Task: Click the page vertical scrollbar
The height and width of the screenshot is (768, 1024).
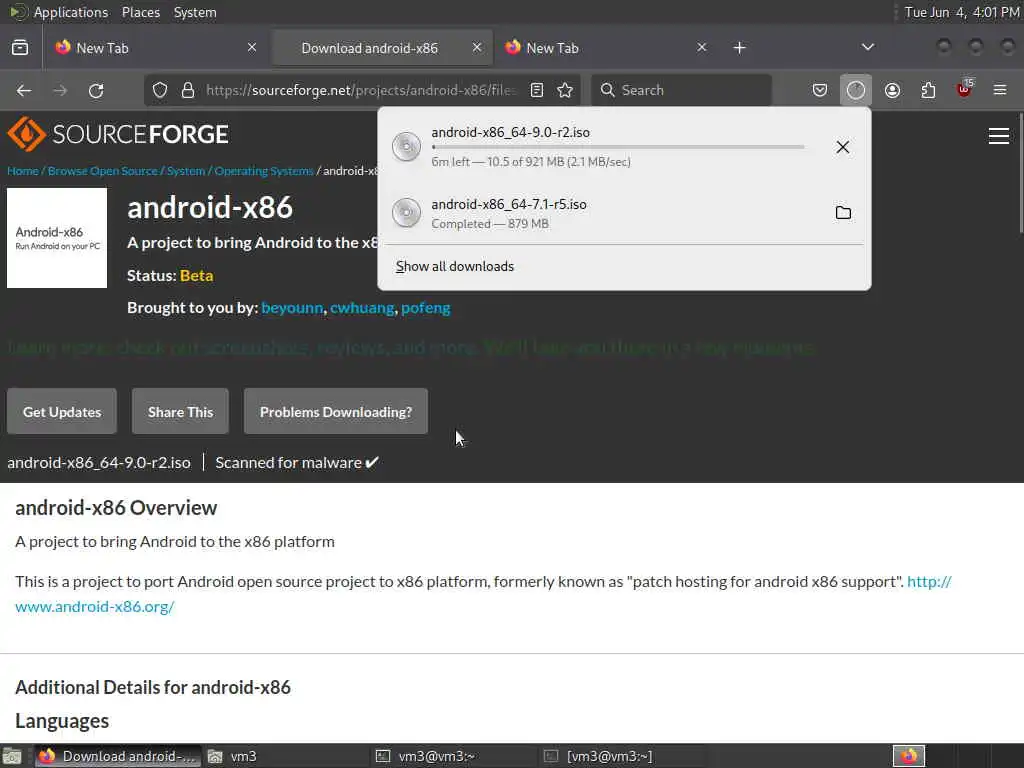Action: [x=1019, y=172]
